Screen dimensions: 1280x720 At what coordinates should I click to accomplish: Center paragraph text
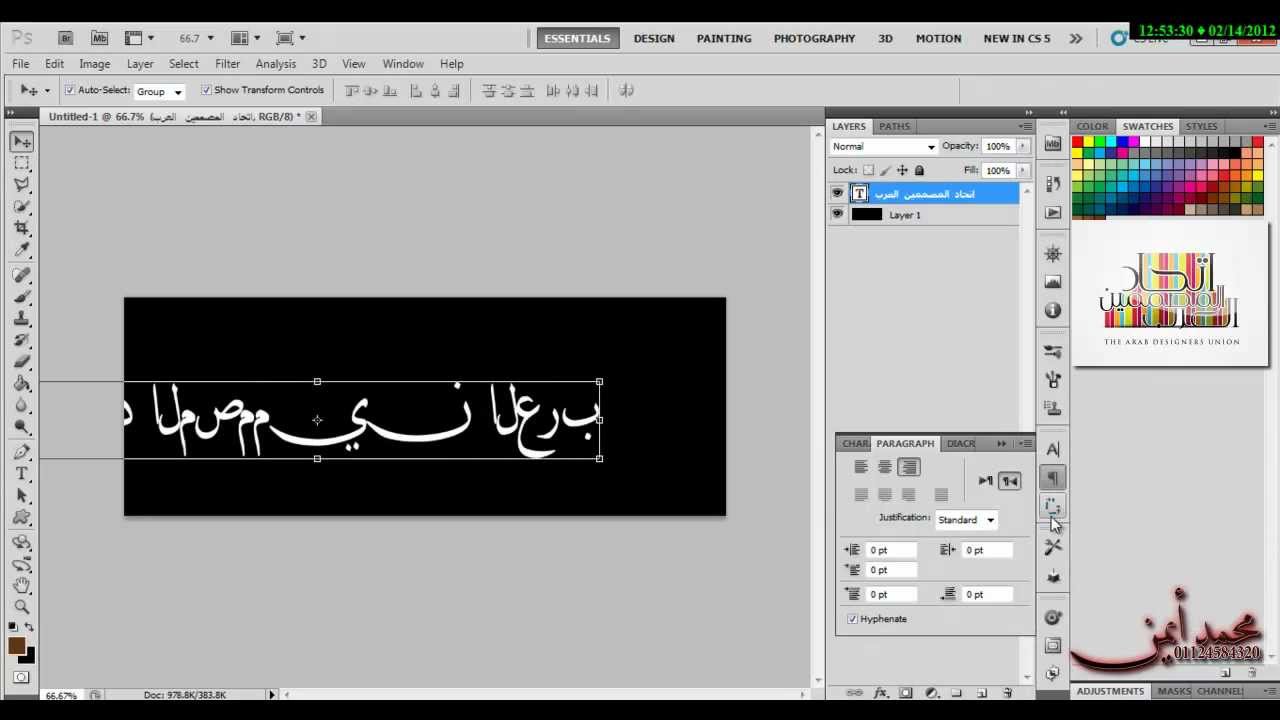[884, 467]
